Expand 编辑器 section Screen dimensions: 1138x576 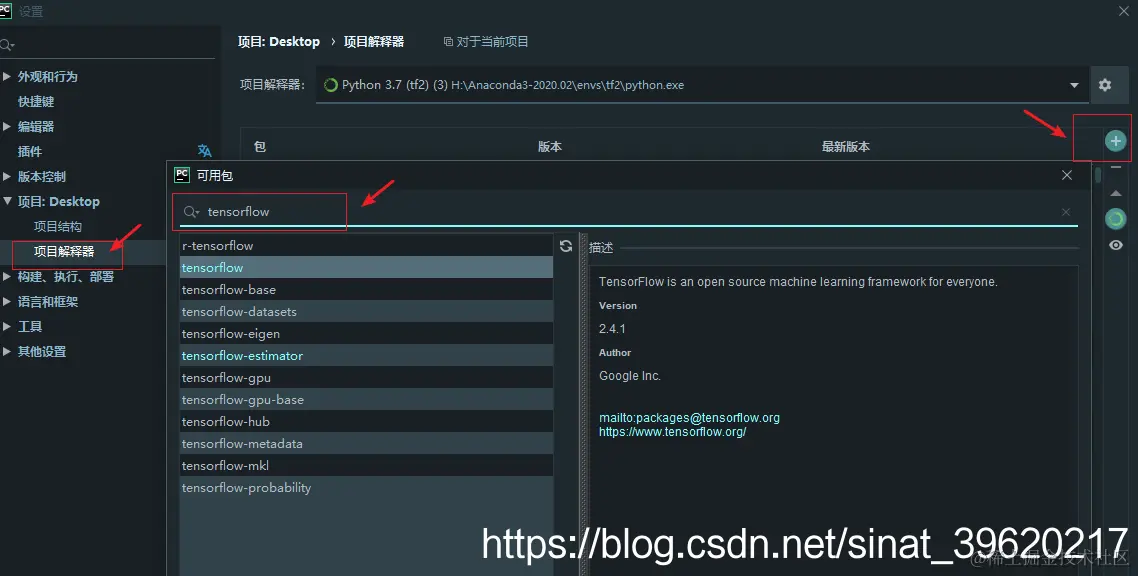click(7, 126)
